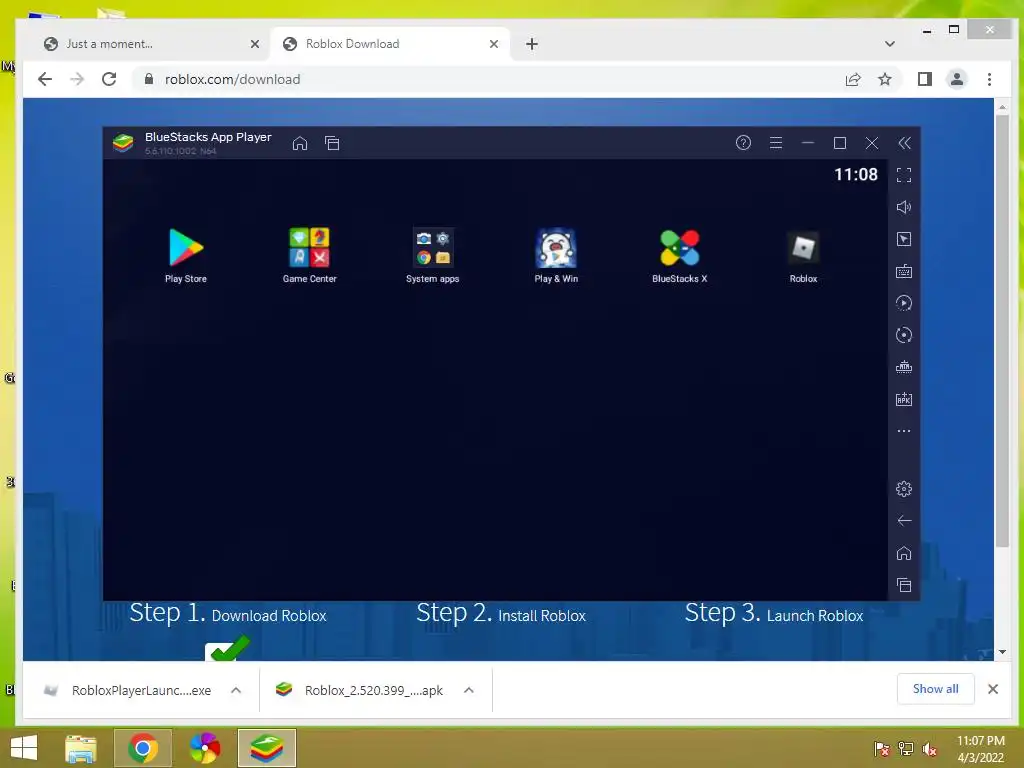The width and height of the screenshot is (1024, 768).
Task: Open the Chrome profile avatar
Action: pos(957,79)
